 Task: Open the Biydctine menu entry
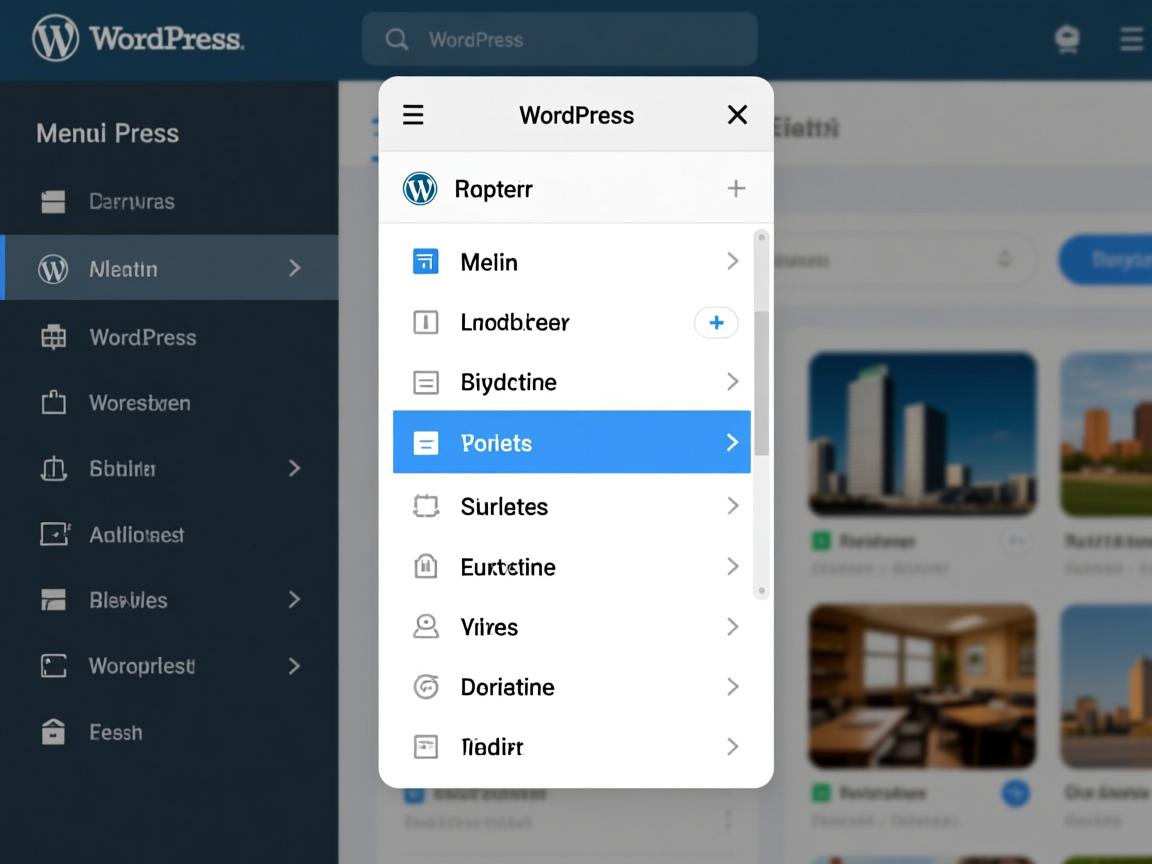tap(509, 382)
